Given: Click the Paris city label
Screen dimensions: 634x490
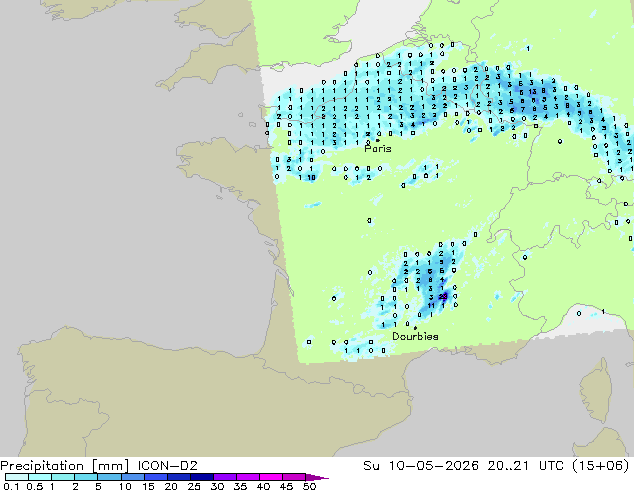Looking at the screenshot, I should 378,149.
